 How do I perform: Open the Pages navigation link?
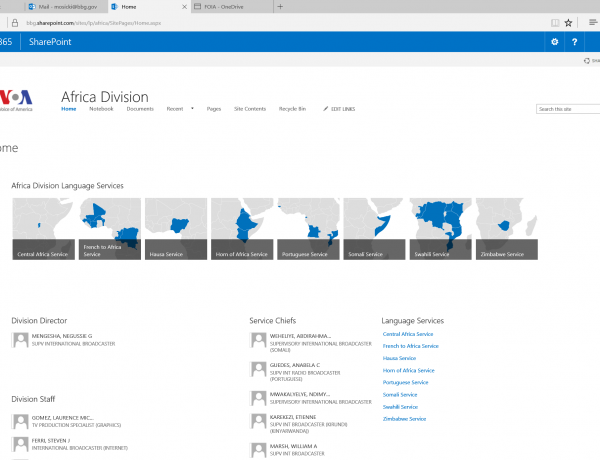tap(214, 109)
